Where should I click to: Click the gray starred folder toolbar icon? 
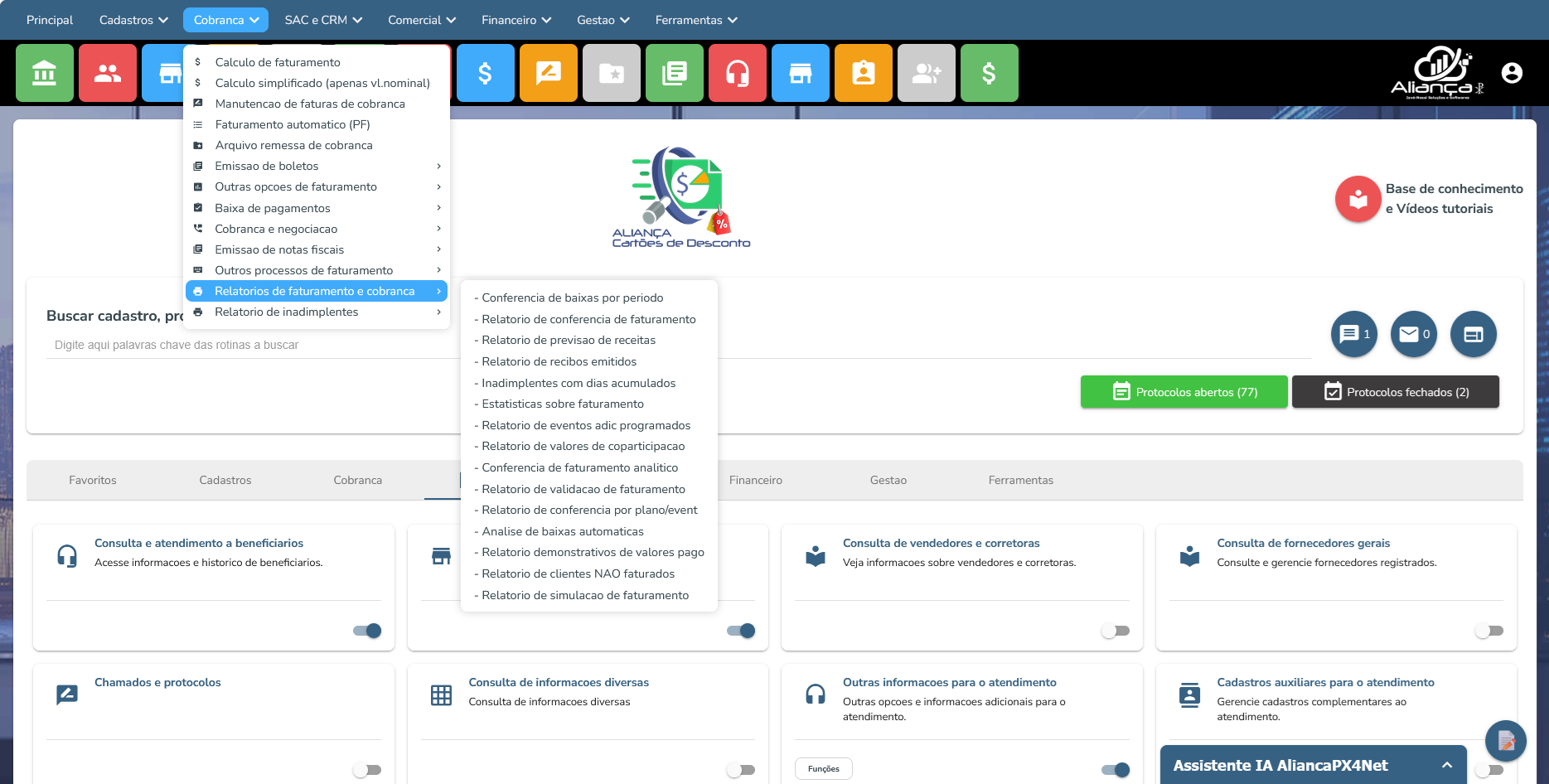point(612,73)
